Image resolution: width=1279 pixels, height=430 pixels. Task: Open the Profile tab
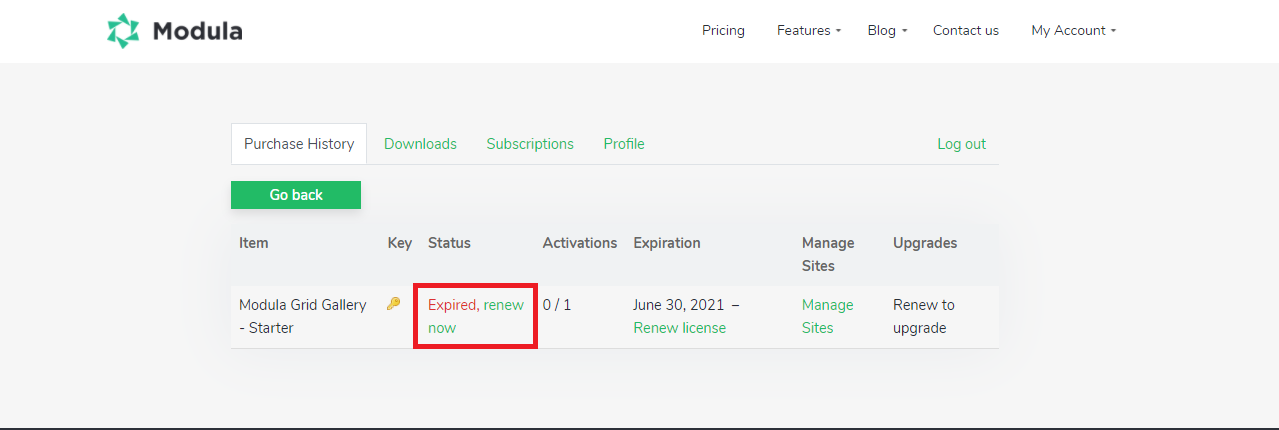click(624, 144)
